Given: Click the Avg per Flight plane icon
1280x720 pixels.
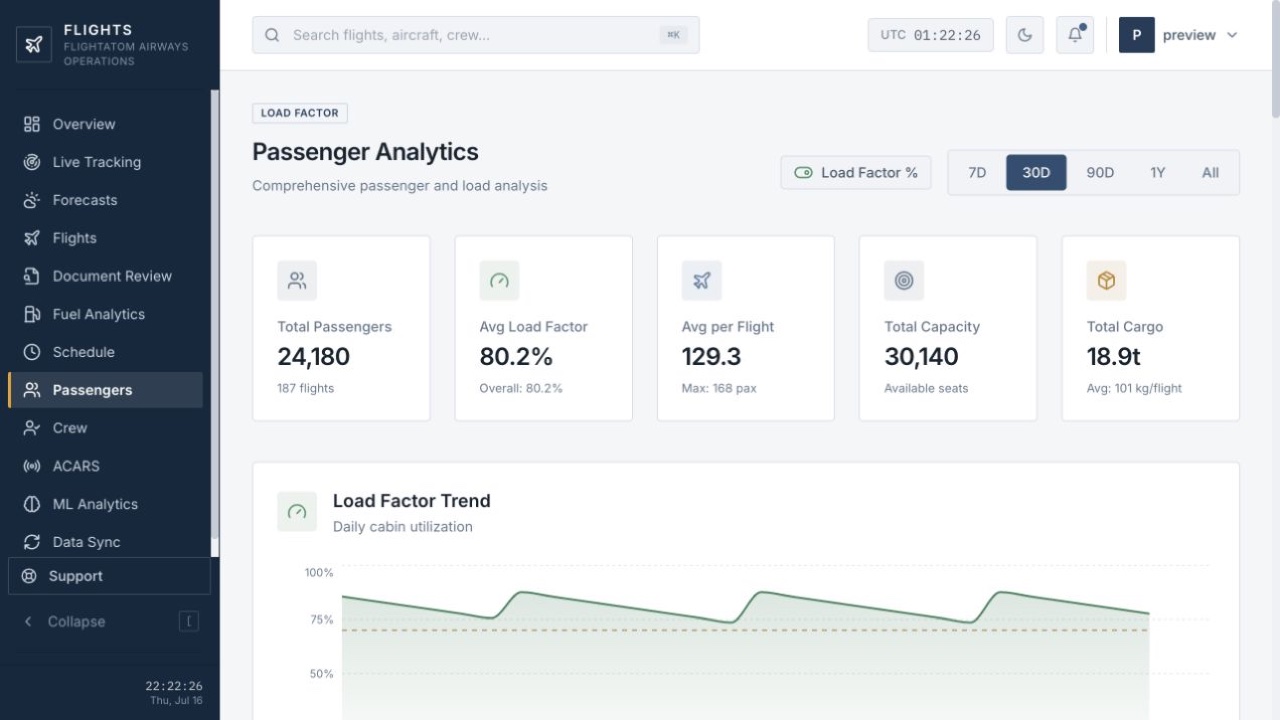Looking at the screenshot, I should (x=702, y=281).
